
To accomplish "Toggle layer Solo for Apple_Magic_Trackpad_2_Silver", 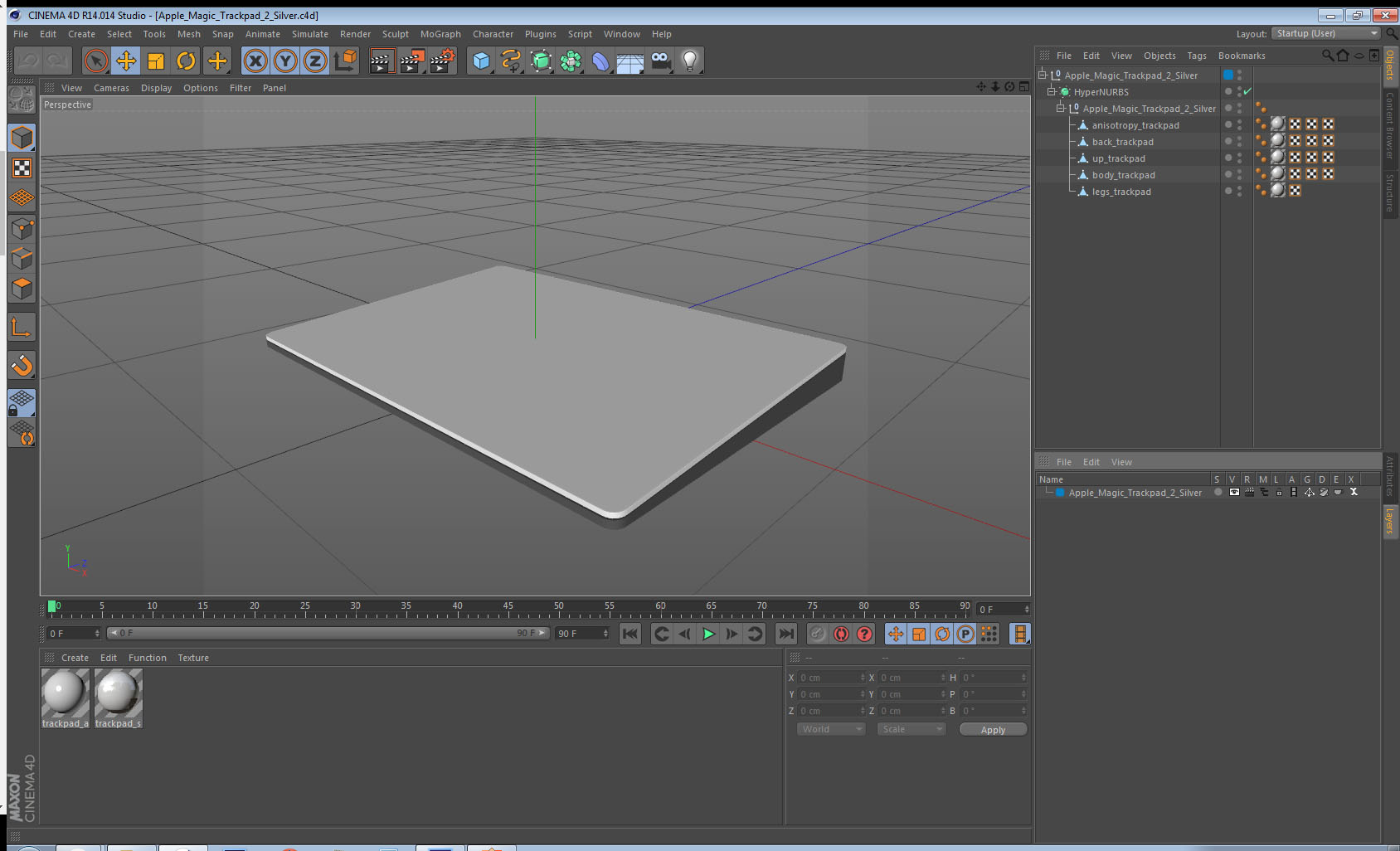I will [1218, 492].
